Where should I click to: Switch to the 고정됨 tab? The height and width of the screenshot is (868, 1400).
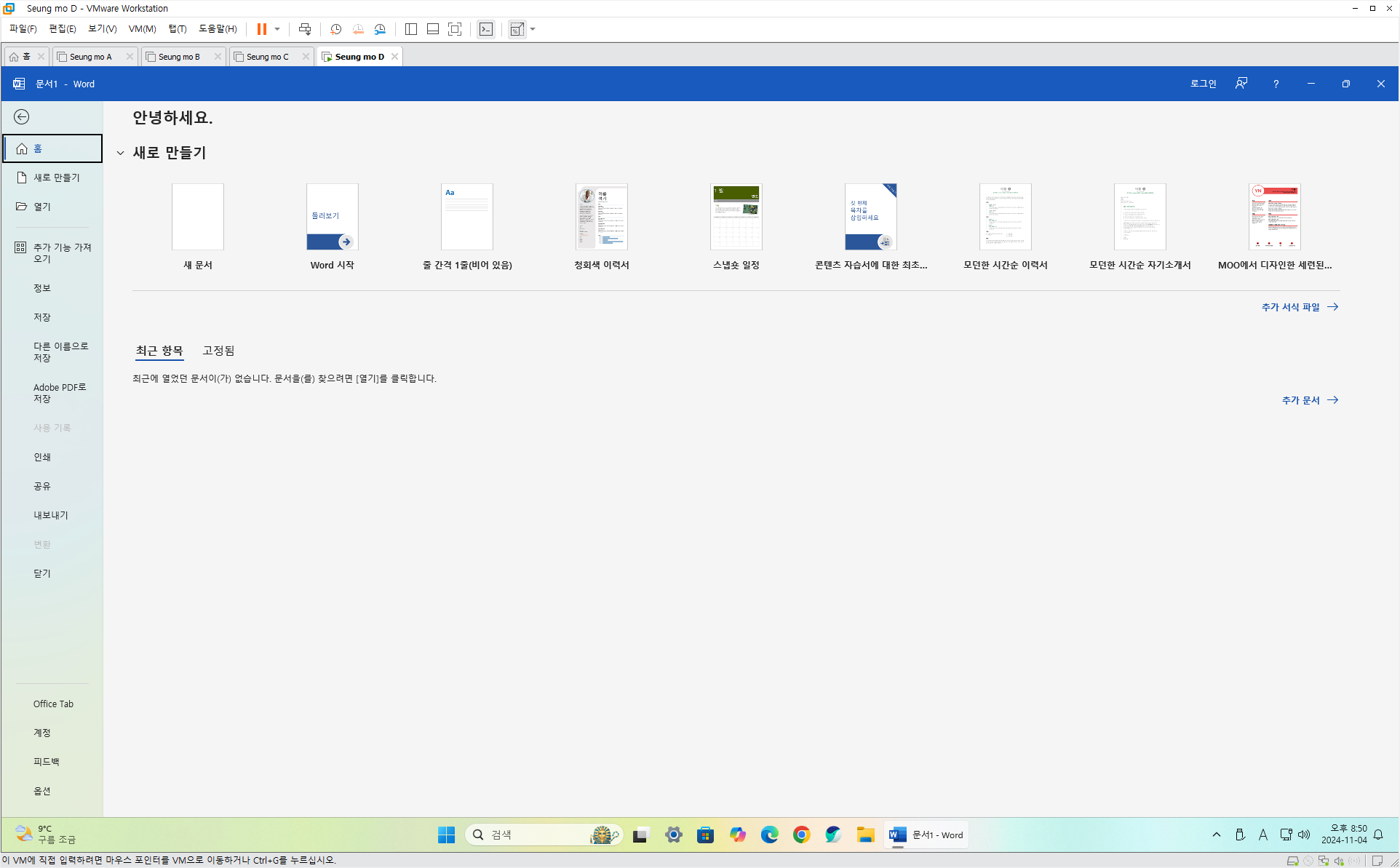coord(218,351)
